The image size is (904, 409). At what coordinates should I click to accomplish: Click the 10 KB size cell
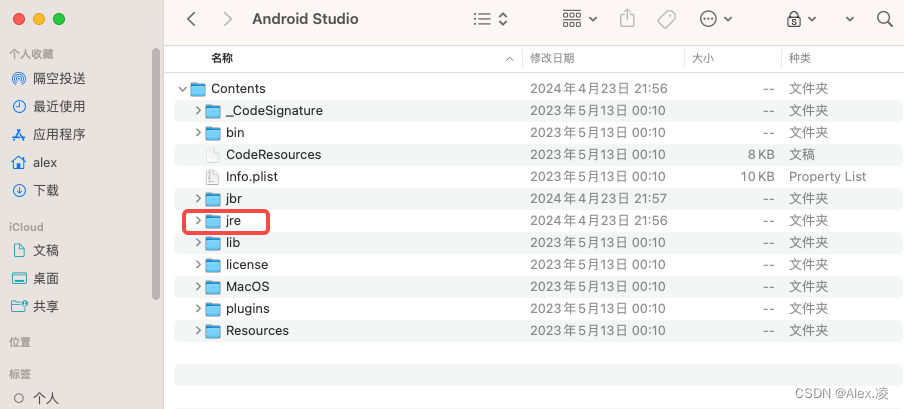pyautogui.click(x=757, y=177)
